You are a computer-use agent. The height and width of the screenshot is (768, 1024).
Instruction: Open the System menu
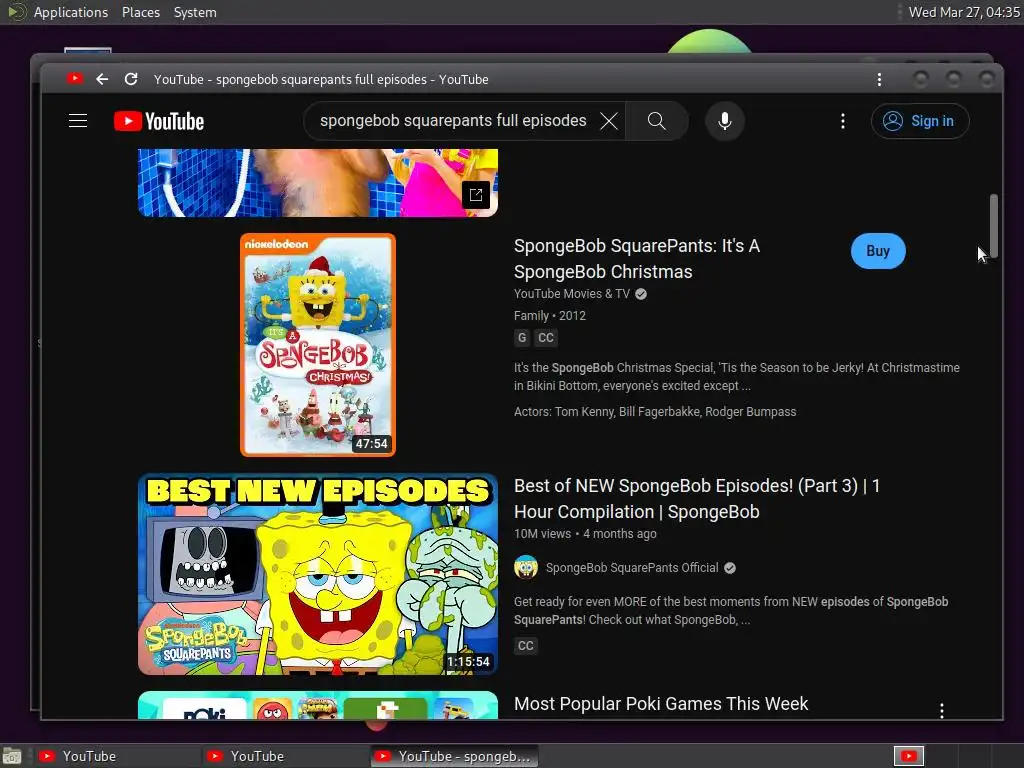click(195, 12)
